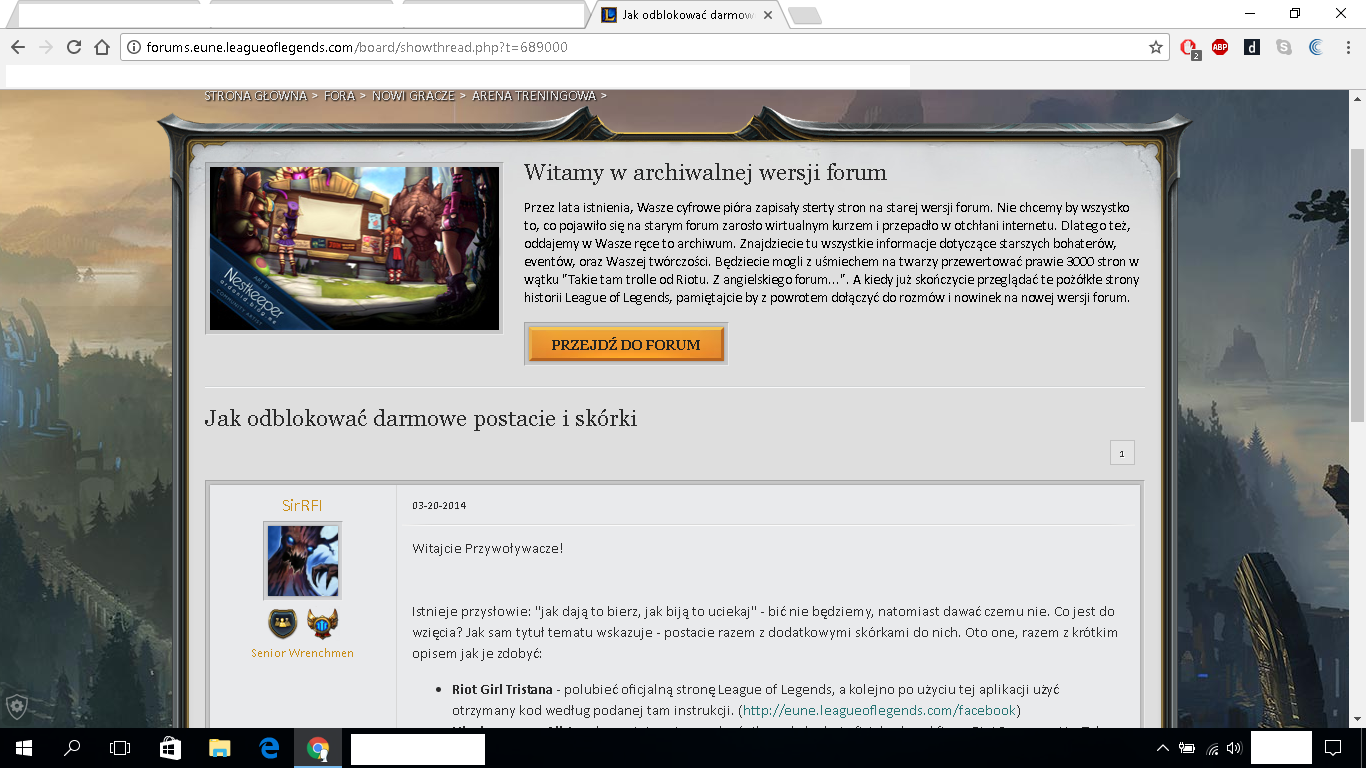
Task: Switch to Chrome in the taskbar
Action: click(318, 748)
